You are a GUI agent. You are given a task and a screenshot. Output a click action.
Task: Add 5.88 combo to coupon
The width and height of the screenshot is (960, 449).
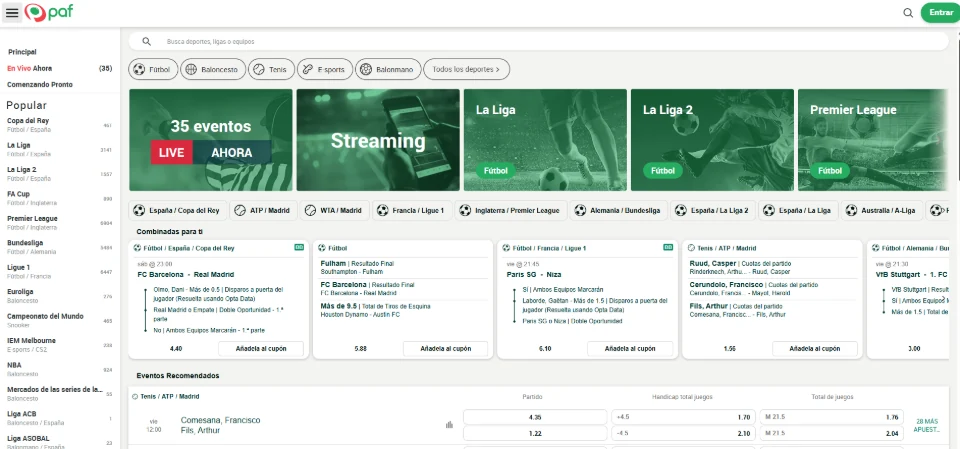446,349
